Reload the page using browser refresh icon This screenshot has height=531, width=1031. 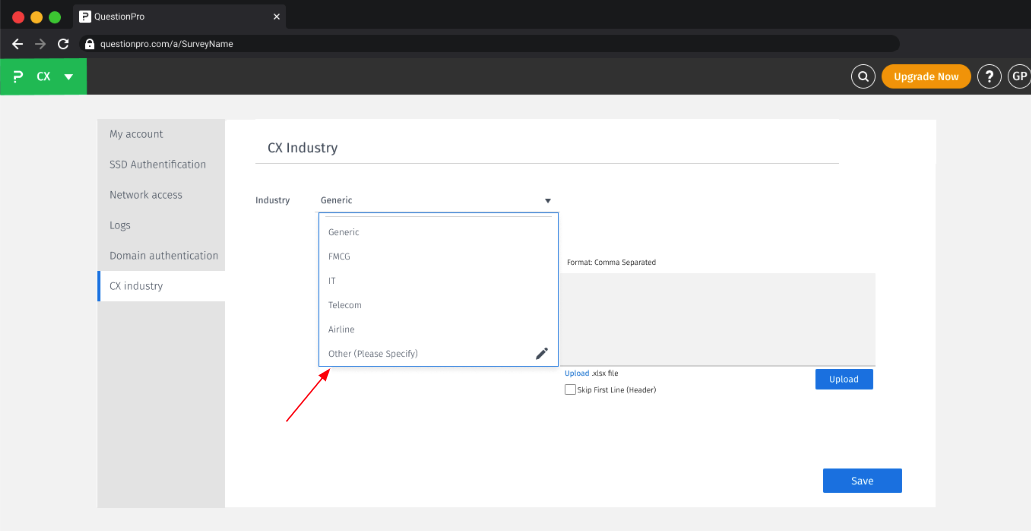63,44
